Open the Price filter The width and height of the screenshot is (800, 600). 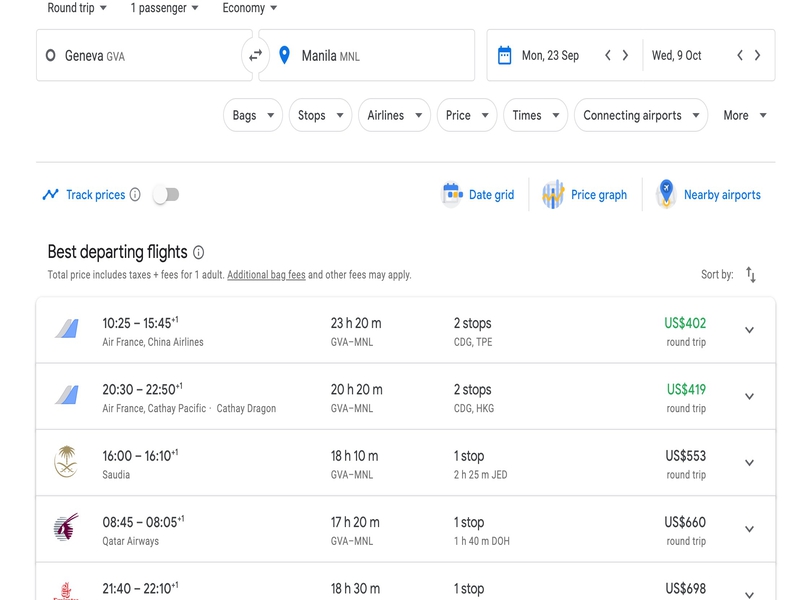(x=467, y=115)
